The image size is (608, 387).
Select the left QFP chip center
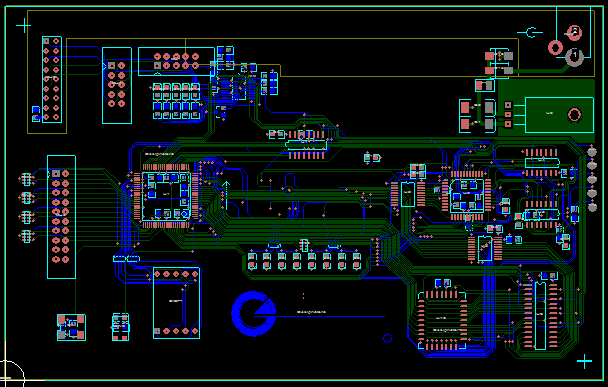tap(166, 196)
